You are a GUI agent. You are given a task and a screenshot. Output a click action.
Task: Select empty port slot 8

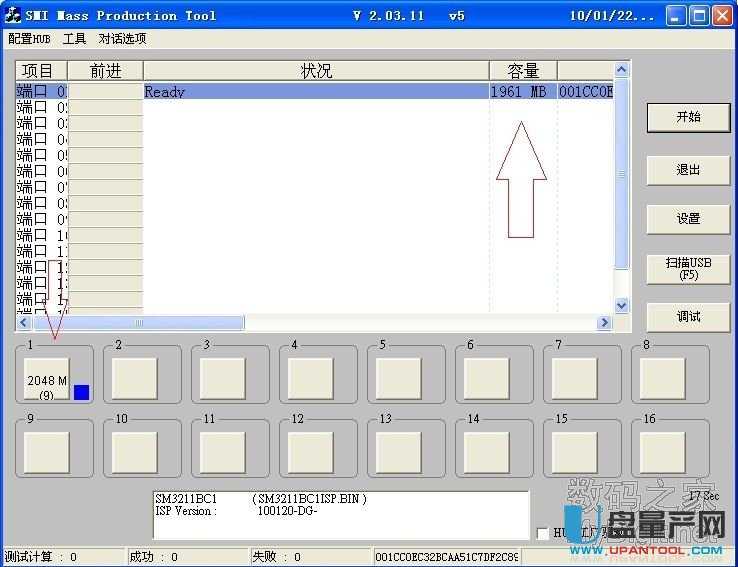663,379
